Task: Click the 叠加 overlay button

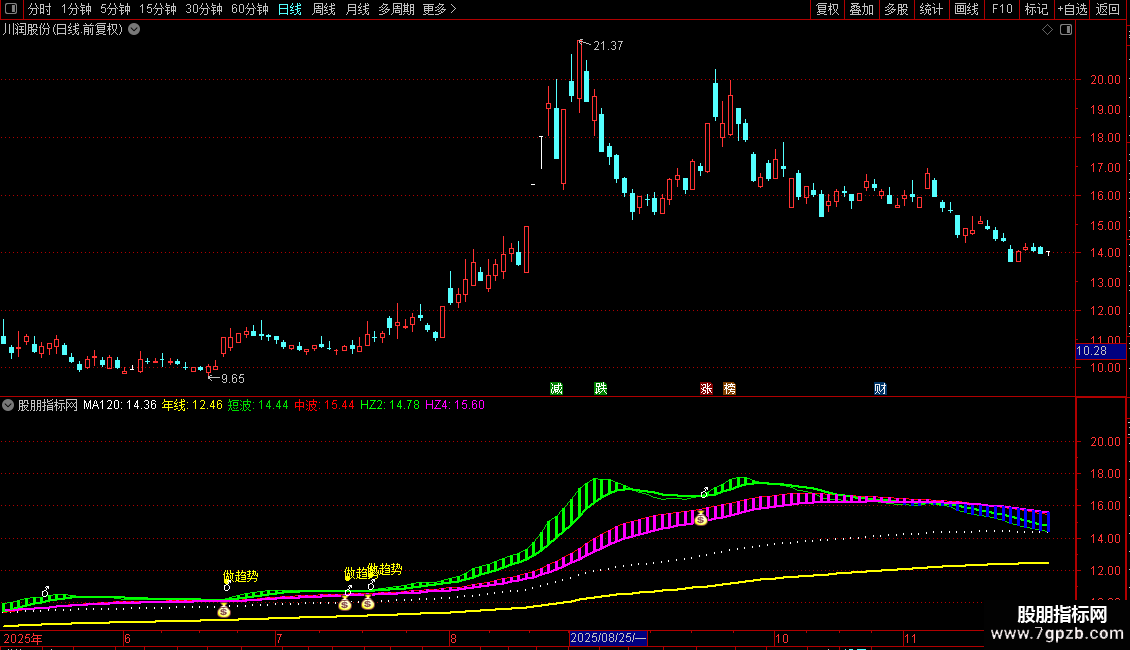Action: pyautogui.click(x=862, y=9)
